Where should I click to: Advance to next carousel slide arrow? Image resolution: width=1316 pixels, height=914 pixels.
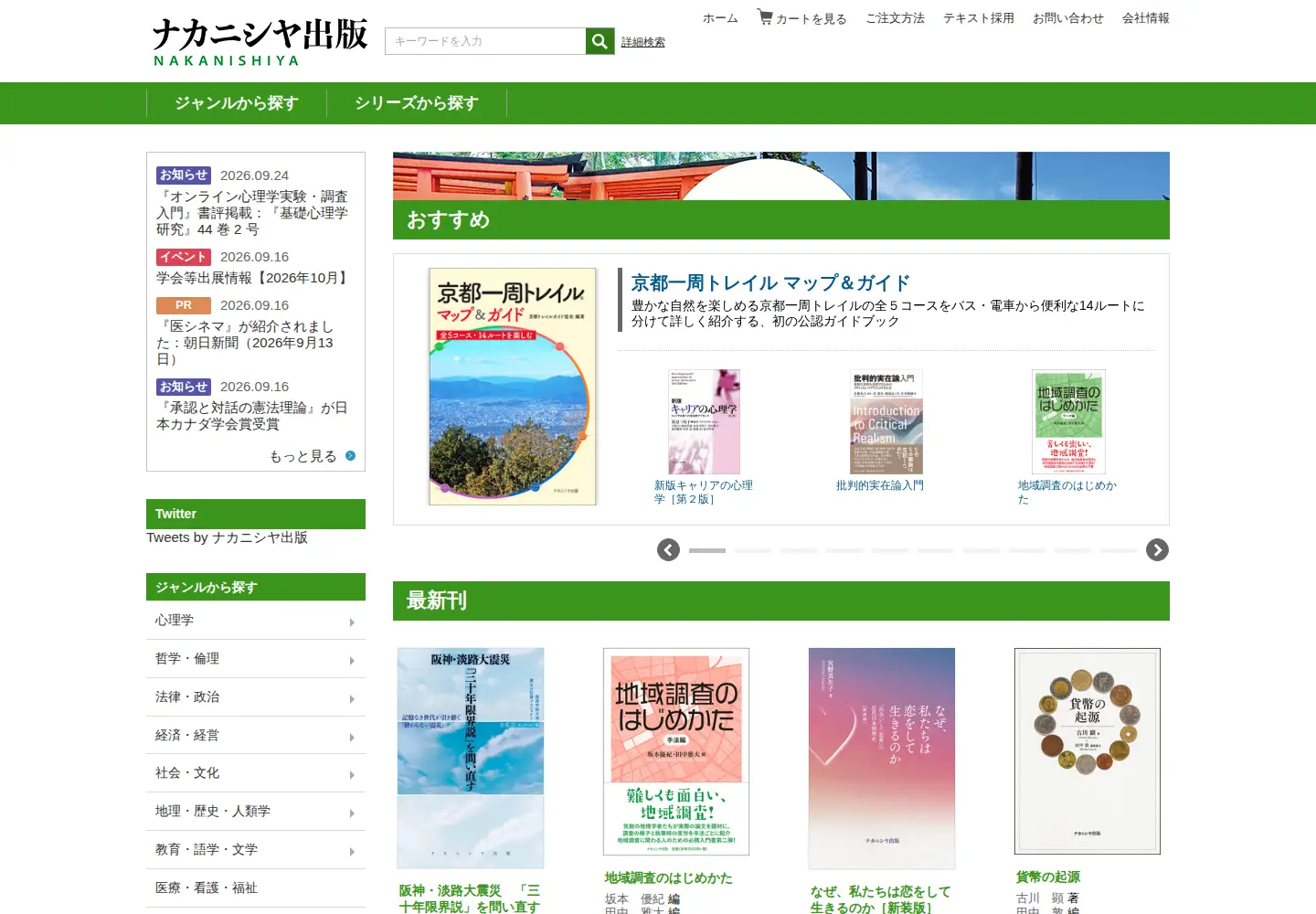1157,550
